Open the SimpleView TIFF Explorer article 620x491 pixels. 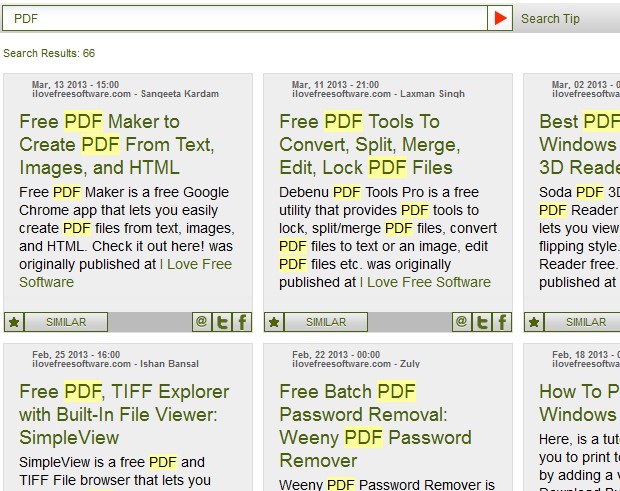[x=124, y=414]
